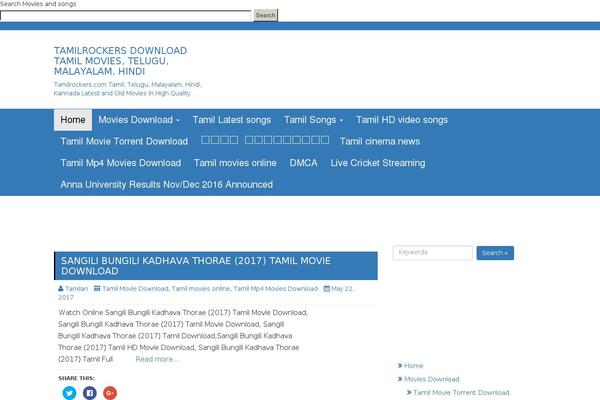Screen dimensions: 600x400
Task: Expand Movies Download dropdown in navbar
Action: click(139, 120)
